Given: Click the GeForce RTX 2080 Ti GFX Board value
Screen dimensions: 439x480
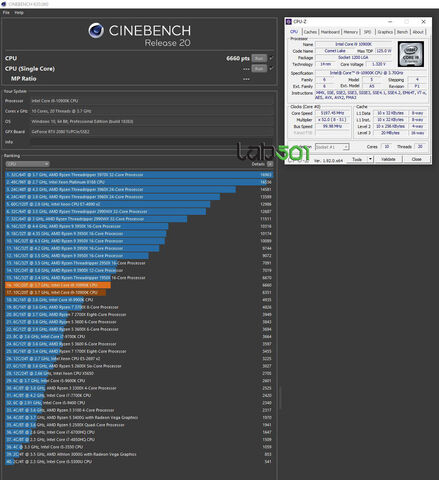Looking at the screenshot, I should click(x=60, y=132).
